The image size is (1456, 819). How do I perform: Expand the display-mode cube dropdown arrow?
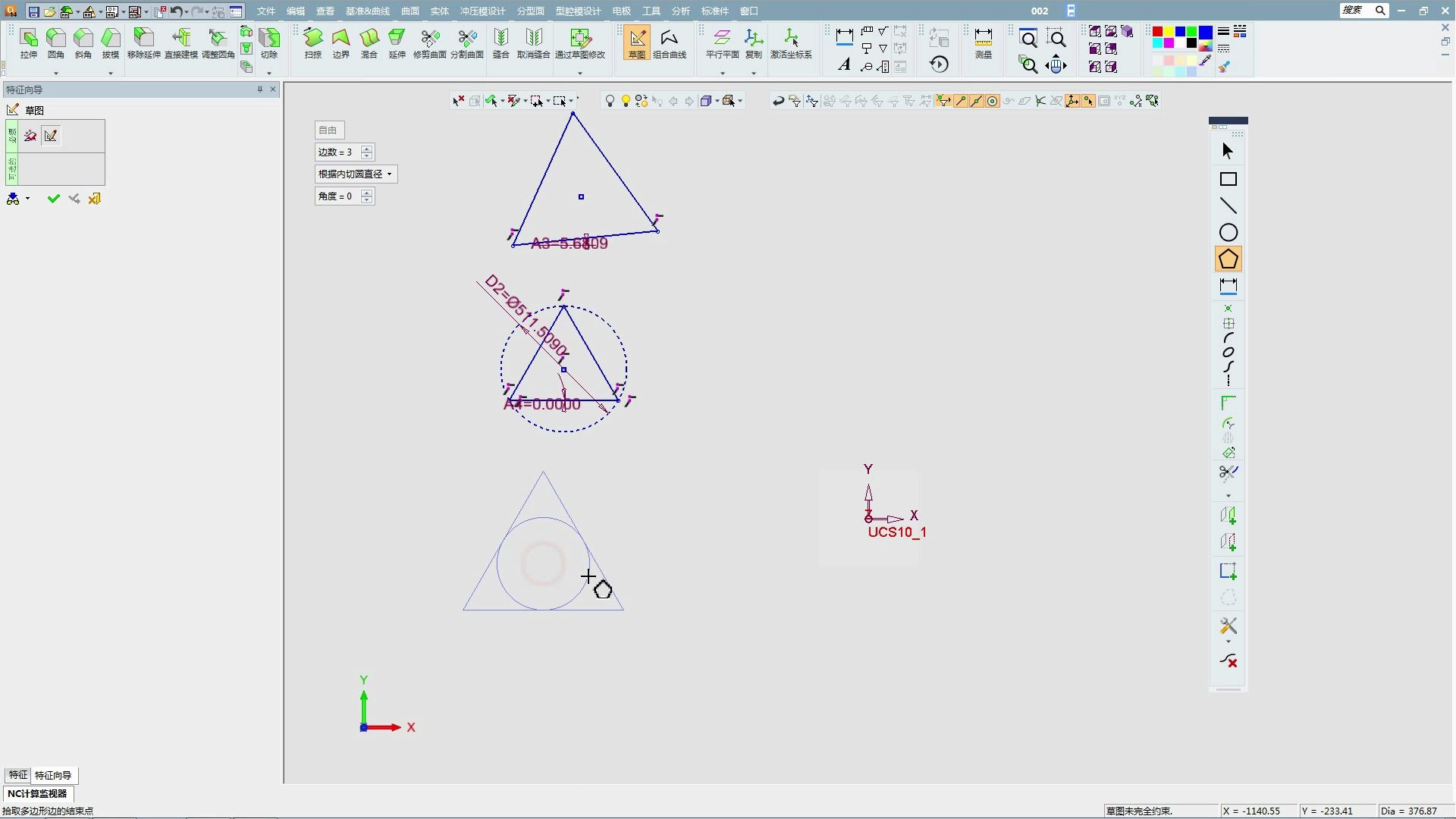point(717,101)
